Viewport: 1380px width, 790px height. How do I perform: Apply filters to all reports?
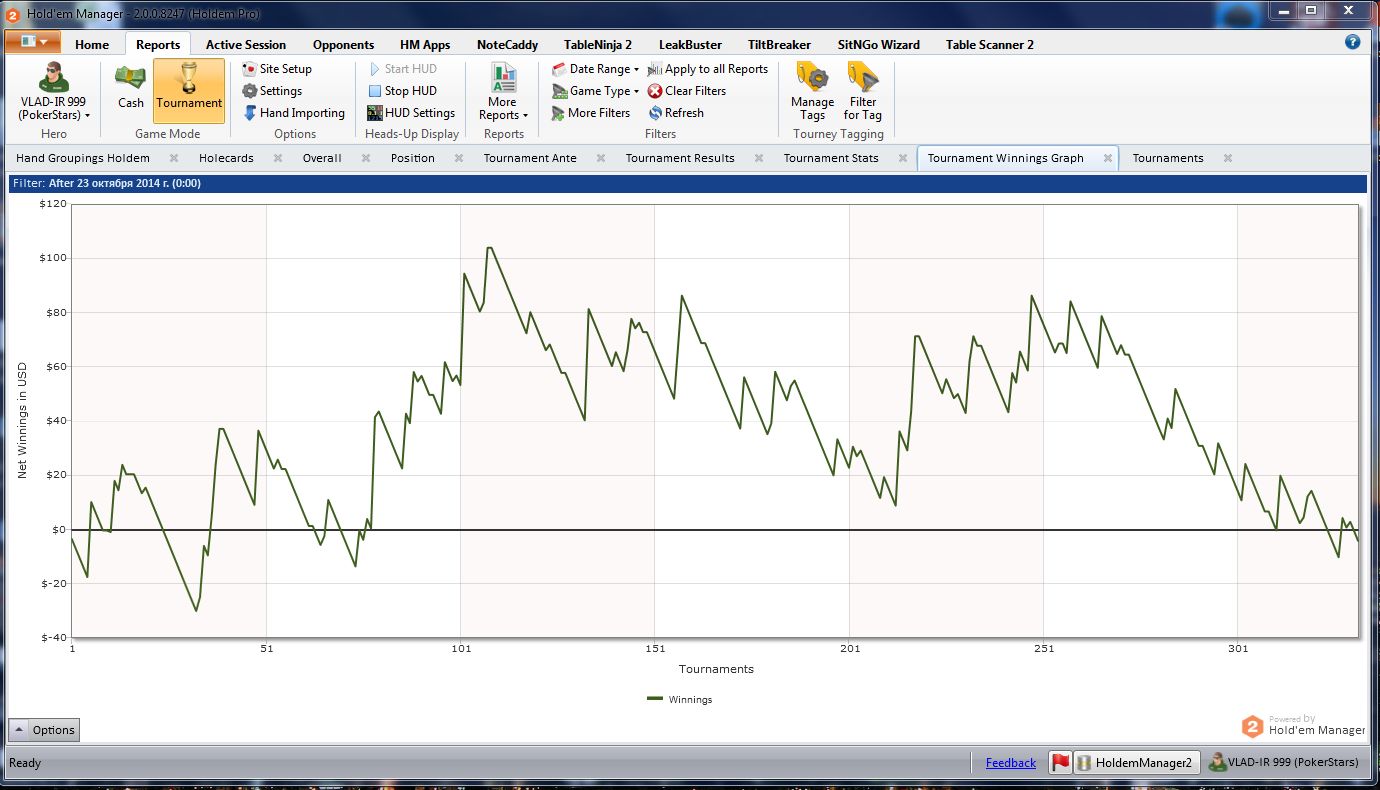[x=708, y=69]
